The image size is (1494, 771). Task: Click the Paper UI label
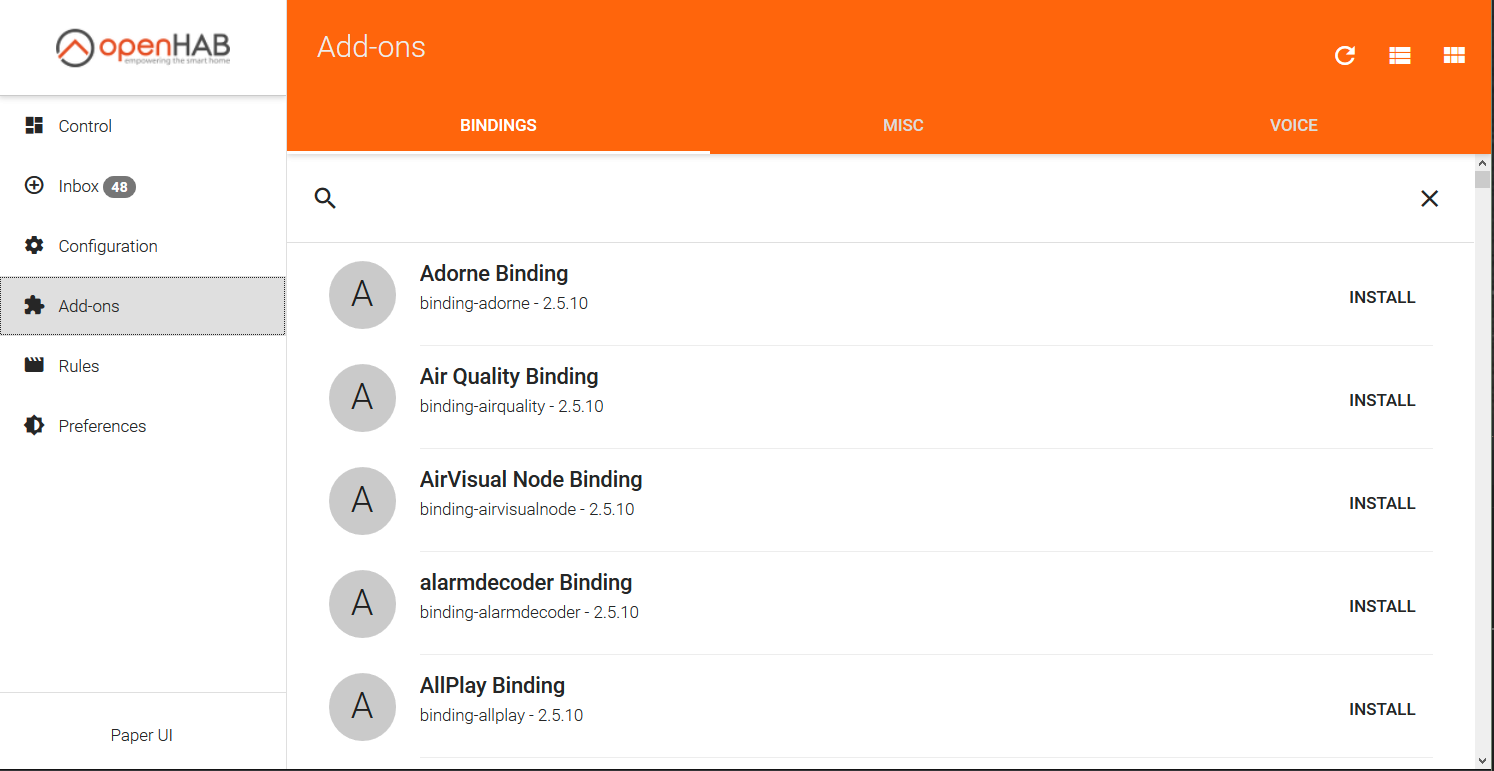pos(142,735)
